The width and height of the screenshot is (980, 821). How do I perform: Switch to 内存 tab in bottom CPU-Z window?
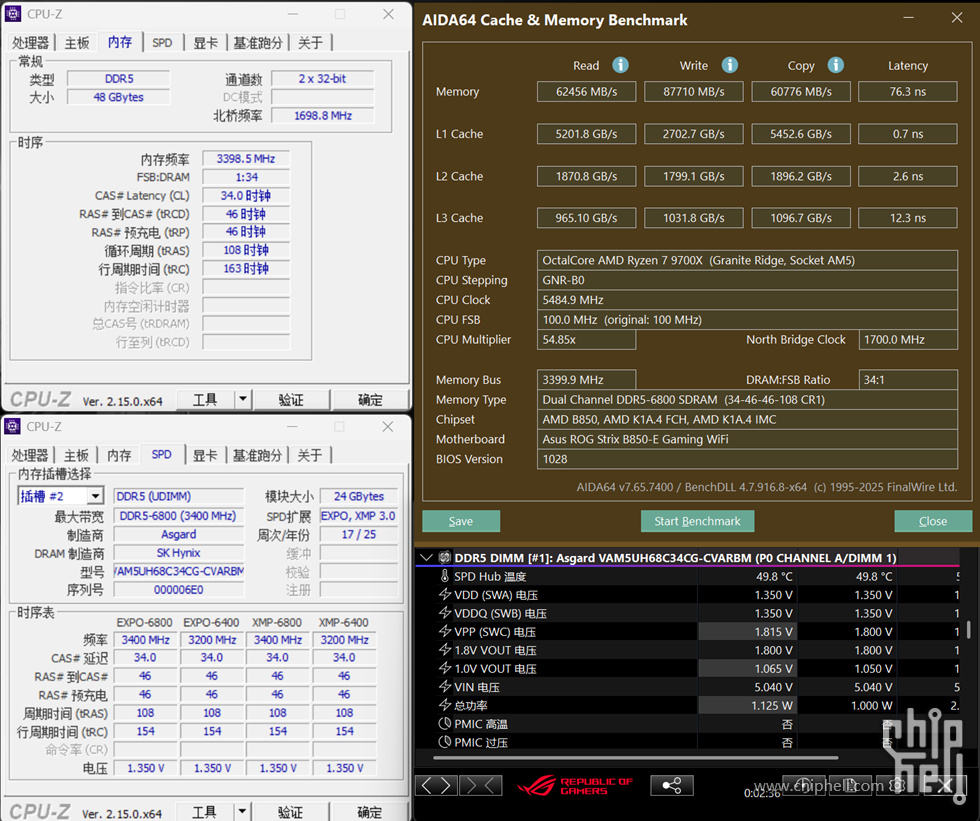point(119,455)
